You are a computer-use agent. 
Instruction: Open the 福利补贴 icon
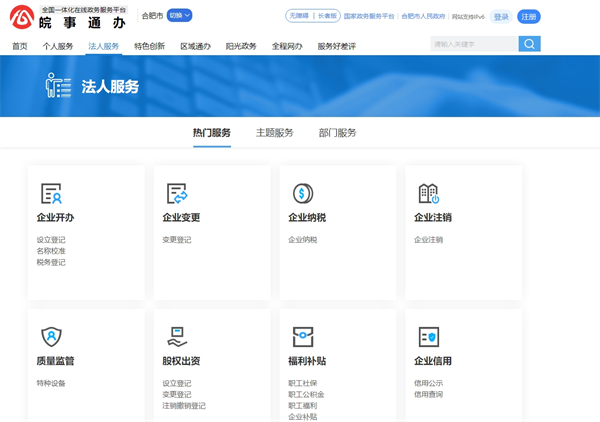pyautogui.click(x=303, y=337)
